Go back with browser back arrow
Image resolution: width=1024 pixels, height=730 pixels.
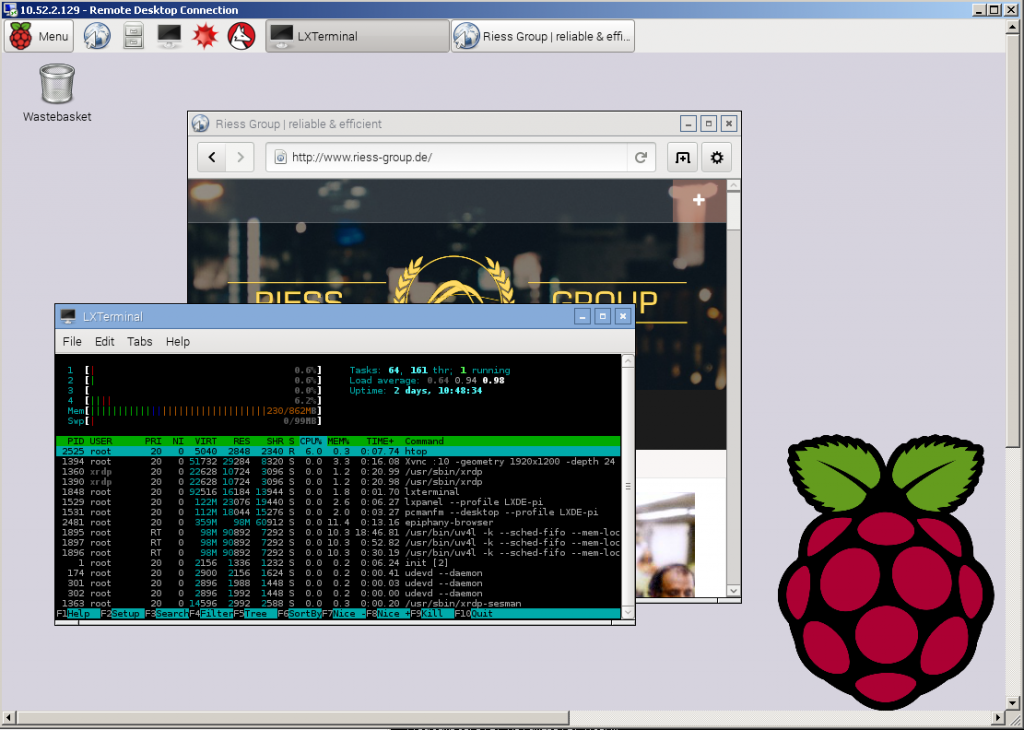212,157
